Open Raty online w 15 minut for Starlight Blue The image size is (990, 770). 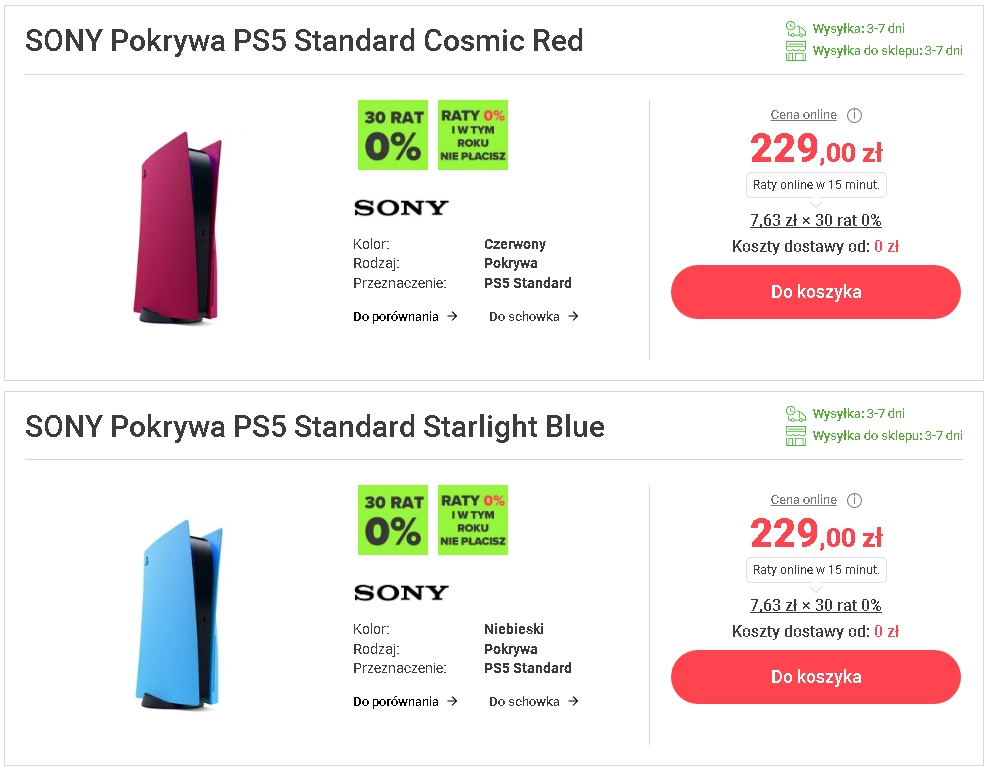pyautogui.click(x=816, y=569)
